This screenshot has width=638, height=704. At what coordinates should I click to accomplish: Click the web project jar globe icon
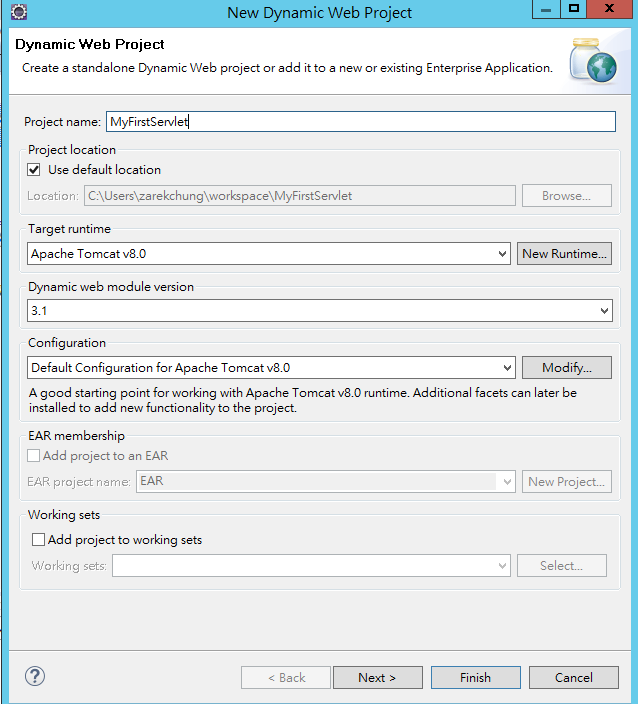(594, 61)
